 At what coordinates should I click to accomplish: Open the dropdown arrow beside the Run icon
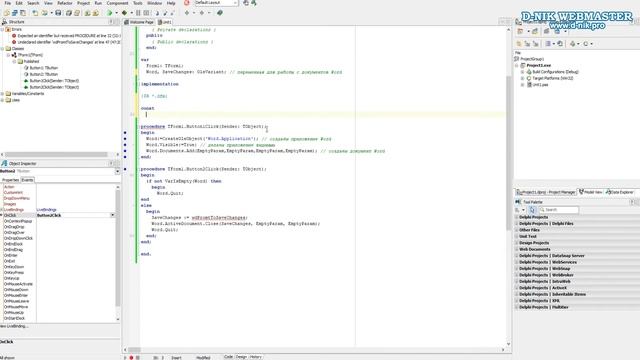116,13
